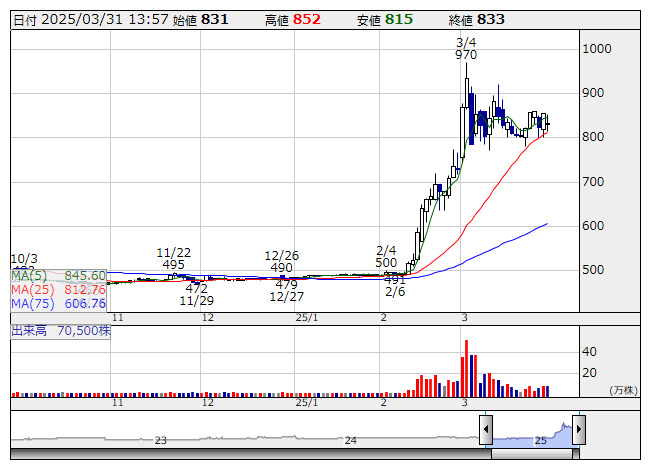The image size is (653, 470).
Task: Click the 11/22 495 price annotation
Action: click(174, 259)
